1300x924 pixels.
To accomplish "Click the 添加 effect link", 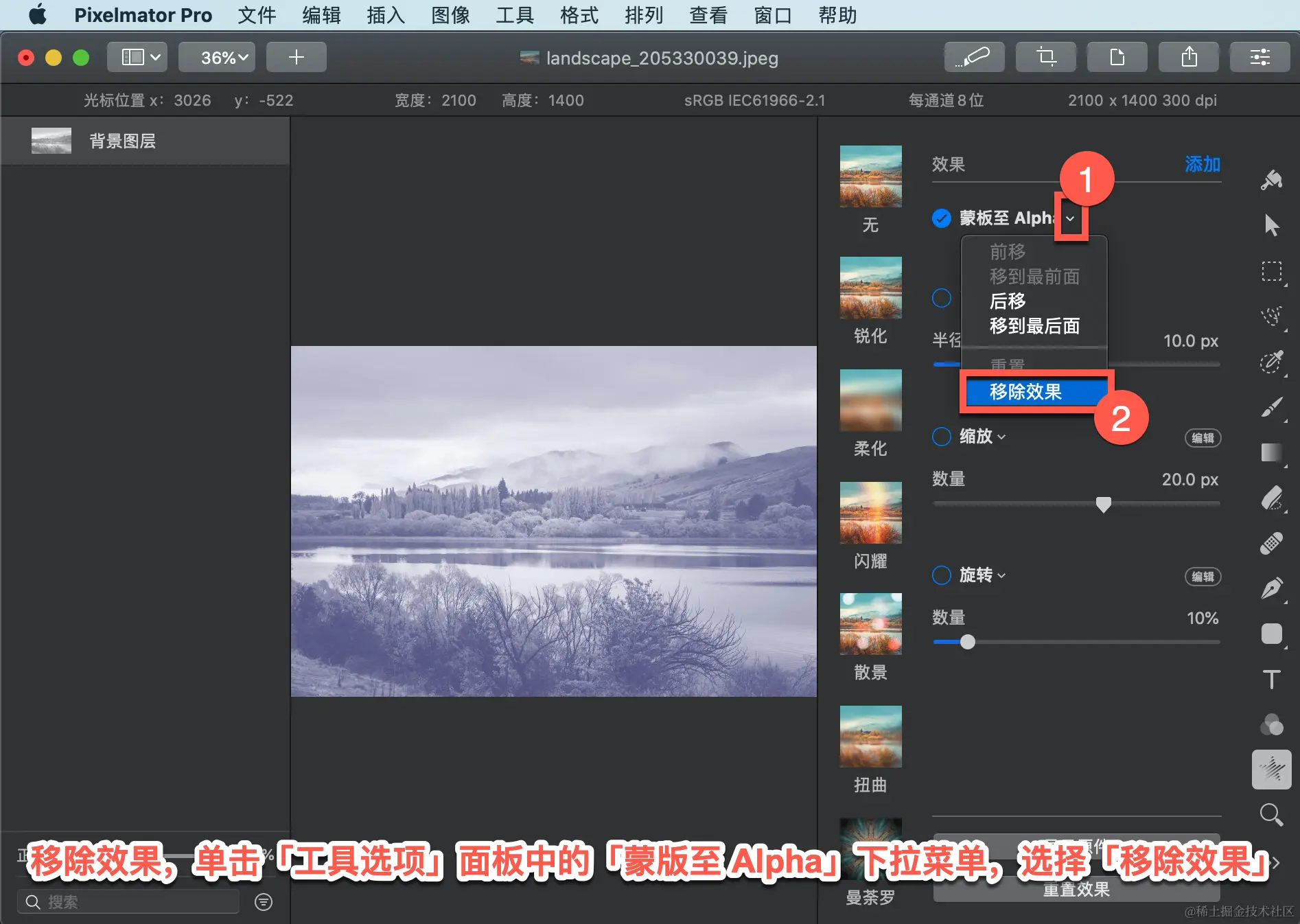I will [1203, 164].
